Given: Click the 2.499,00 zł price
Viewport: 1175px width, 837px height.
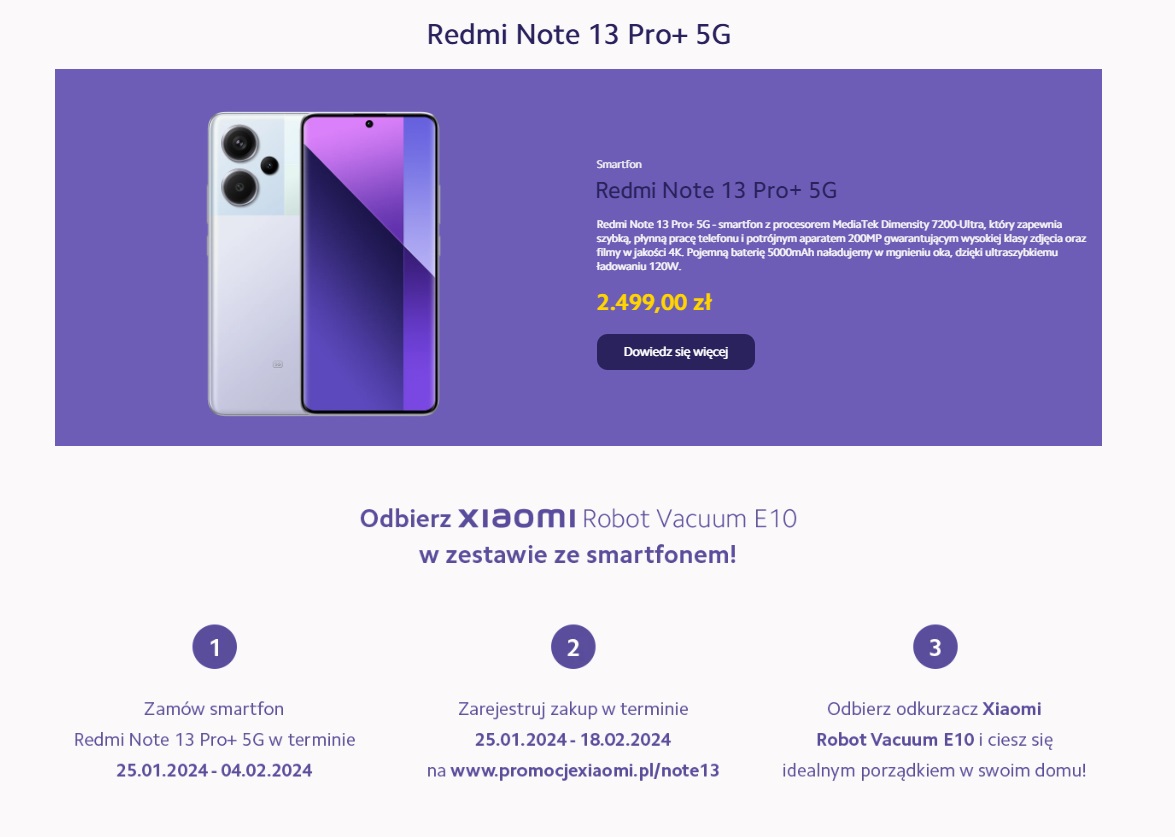Looking at the screenshot, I should [x=654, y=302].
